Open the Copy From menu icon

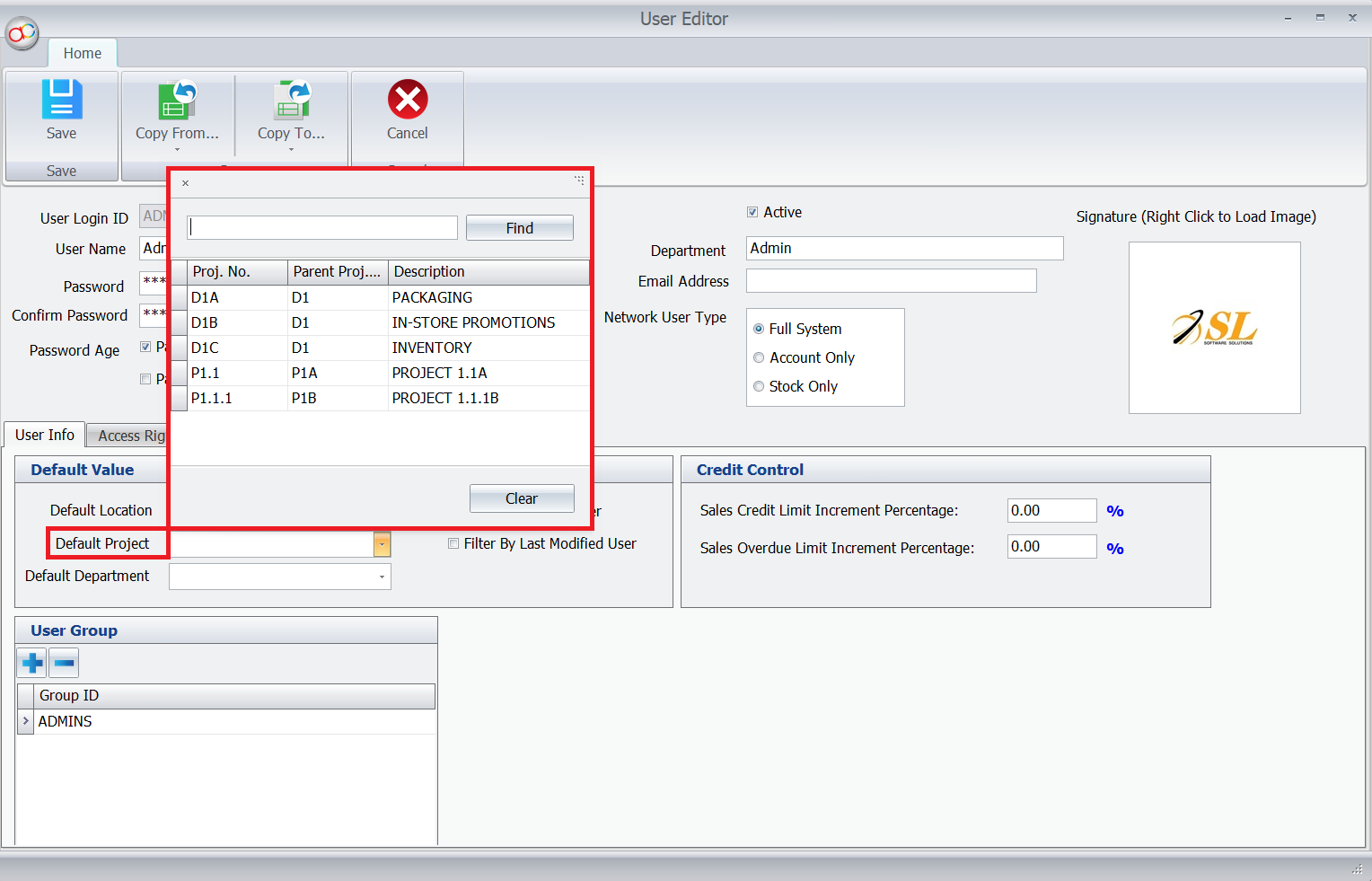(x=177, y=101)
